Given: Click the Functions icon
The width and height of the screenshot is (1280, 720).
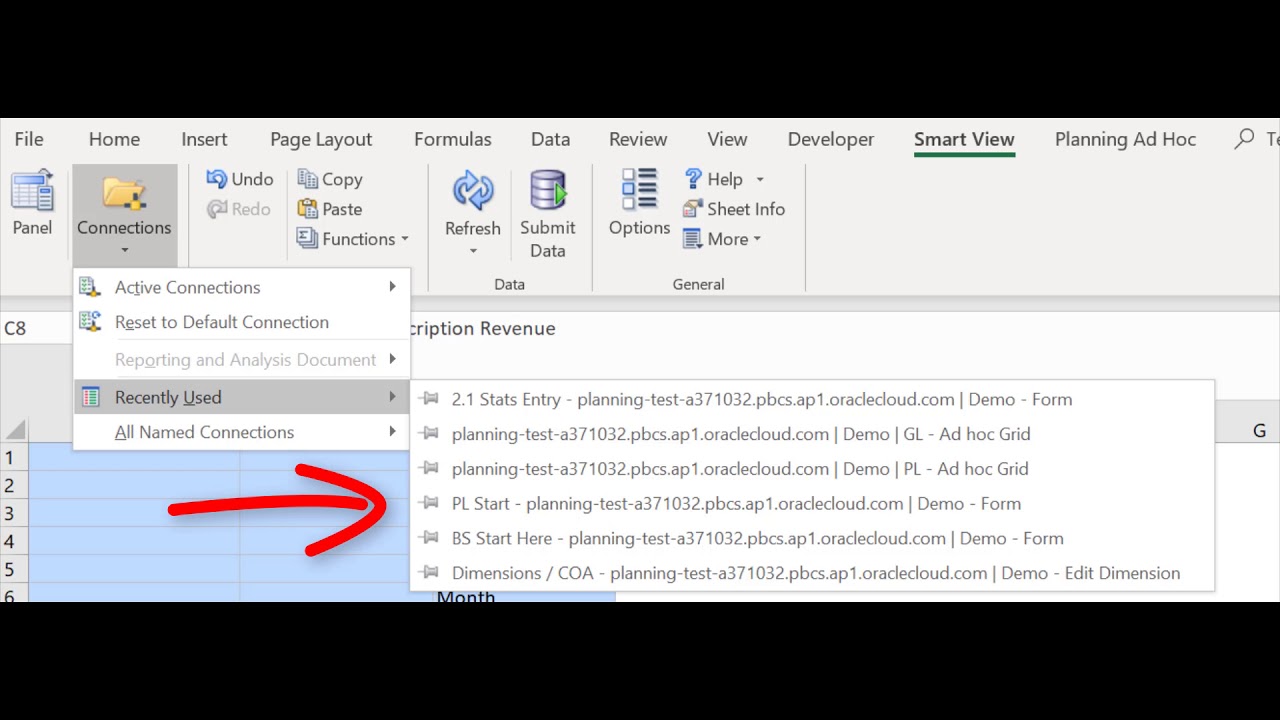Looking at the screenshot, I should [307, 239].
